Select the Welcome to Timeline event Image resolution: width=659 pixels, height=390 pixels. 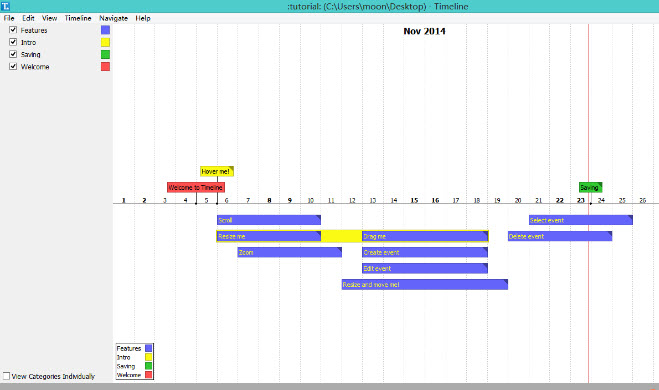pyautogui.click(x=196, y=187)
